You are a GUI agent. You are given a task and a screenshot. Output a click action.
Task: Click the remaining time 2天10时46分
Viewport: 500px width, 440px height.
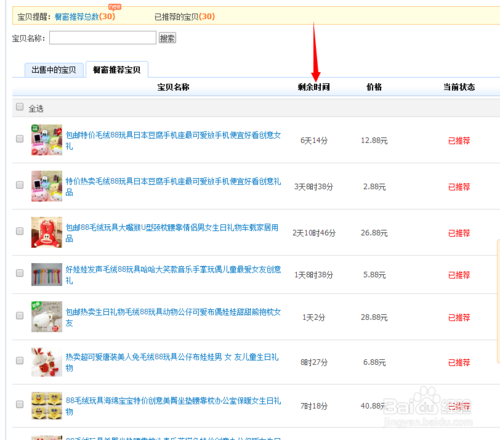point(314,233)
